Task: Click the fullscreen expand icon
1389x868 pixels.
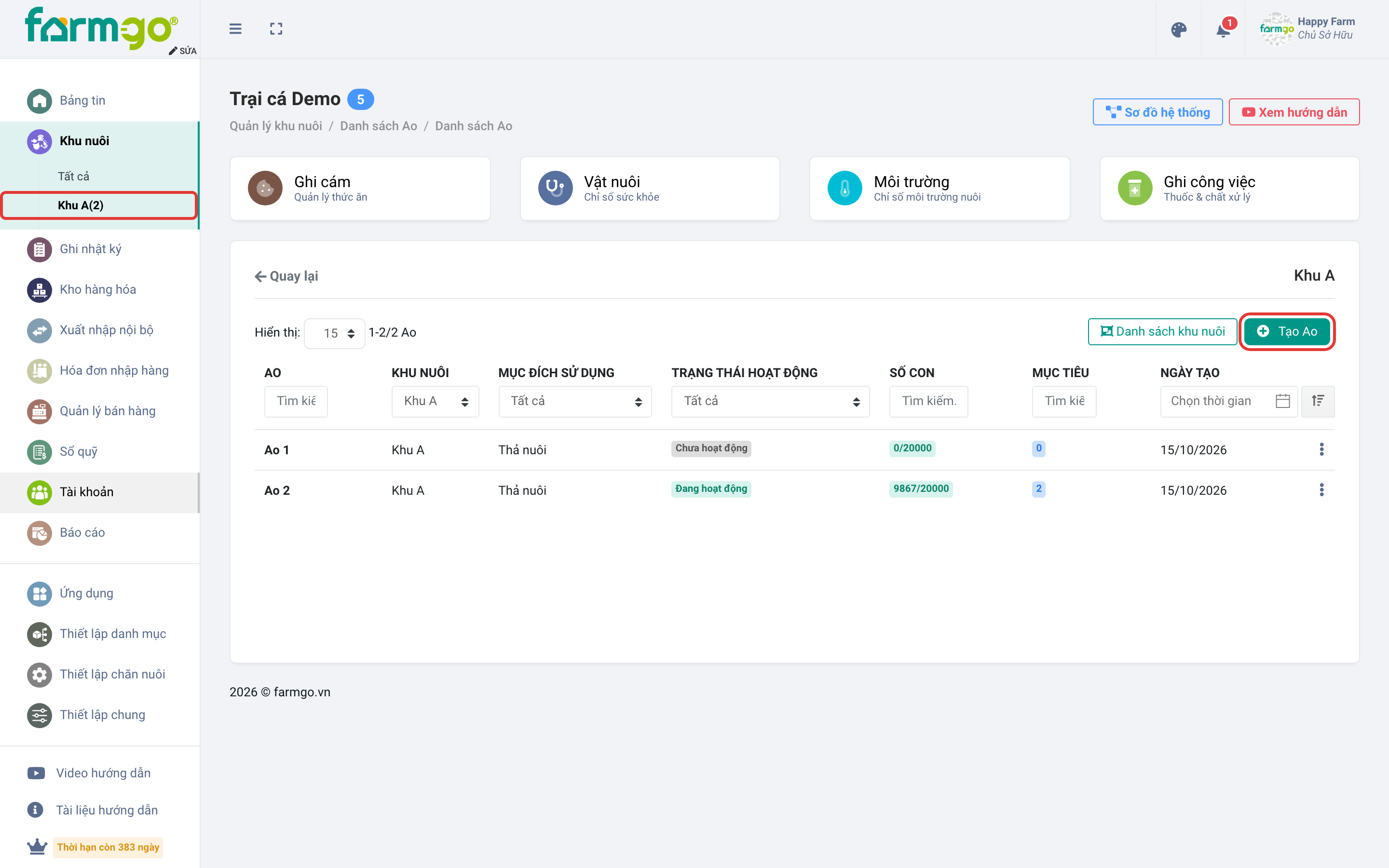Action: click(276, 29)
